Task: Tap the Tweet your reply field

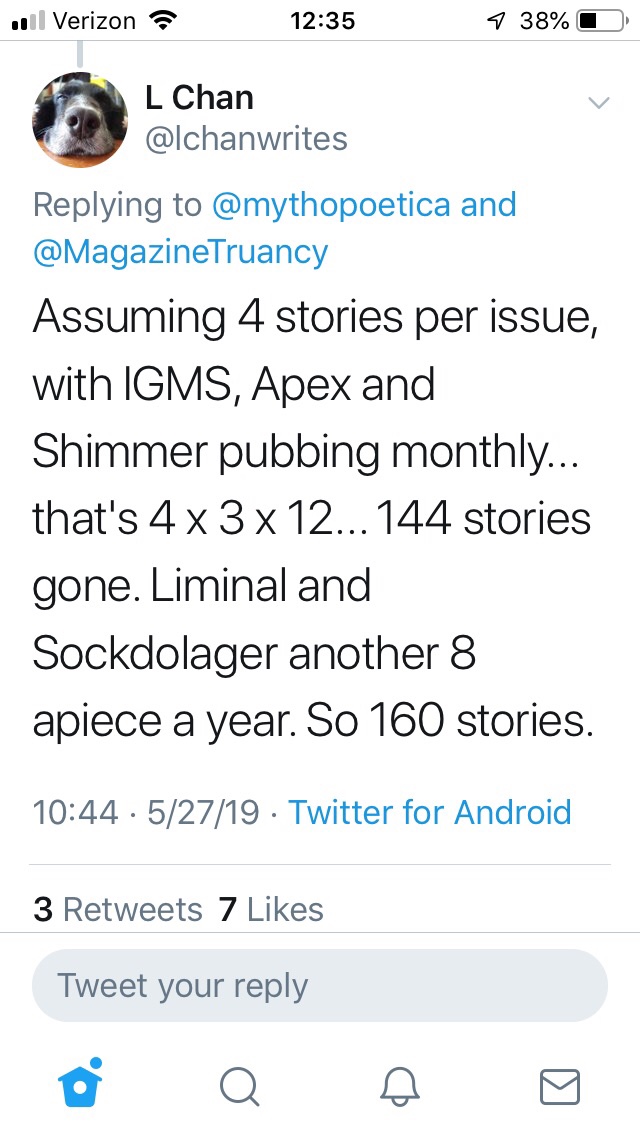Action: pyautogui.click(x=320, y=985)
